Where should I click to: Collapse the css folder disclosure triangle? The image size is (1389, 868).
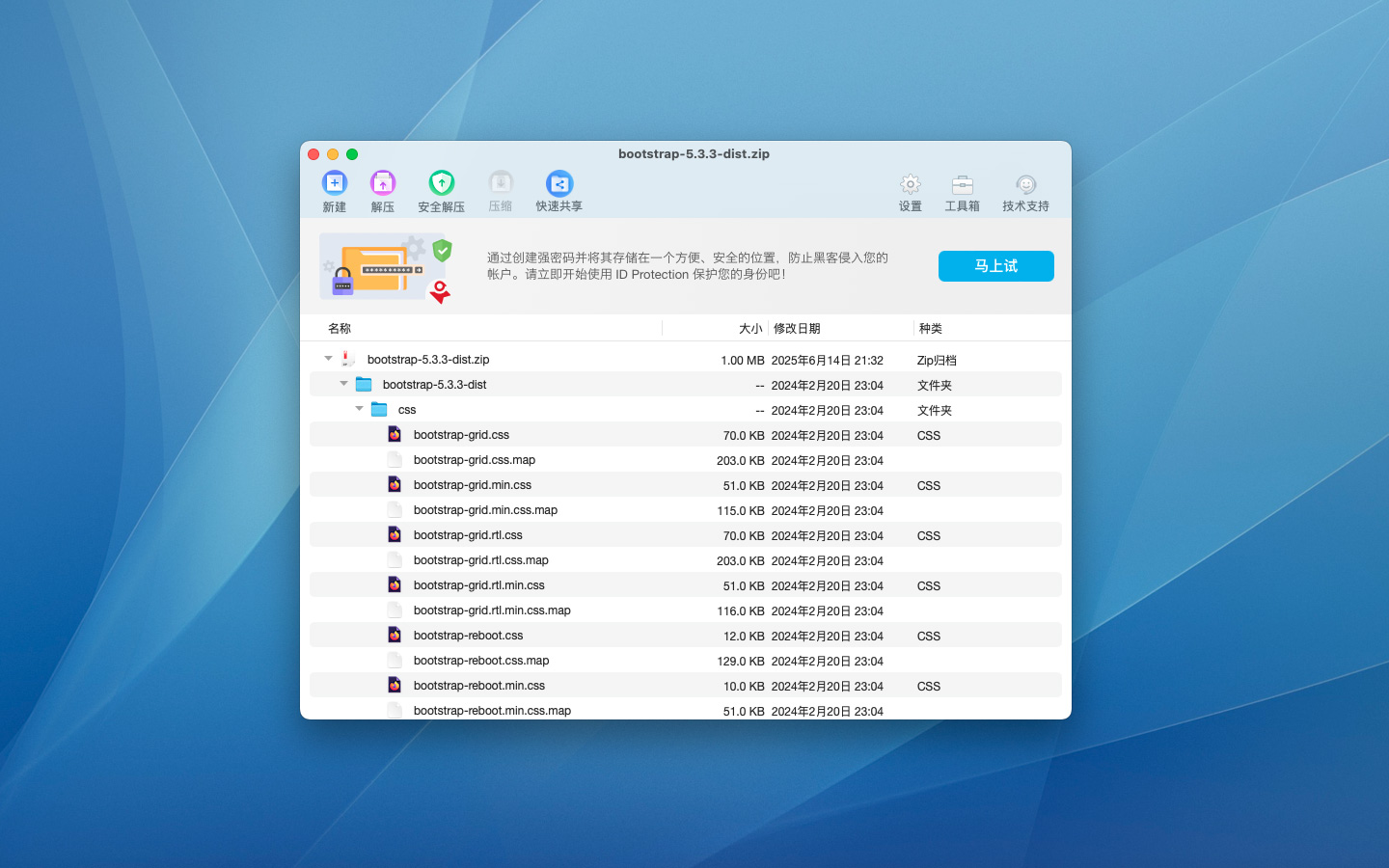(x=359, y=409)
